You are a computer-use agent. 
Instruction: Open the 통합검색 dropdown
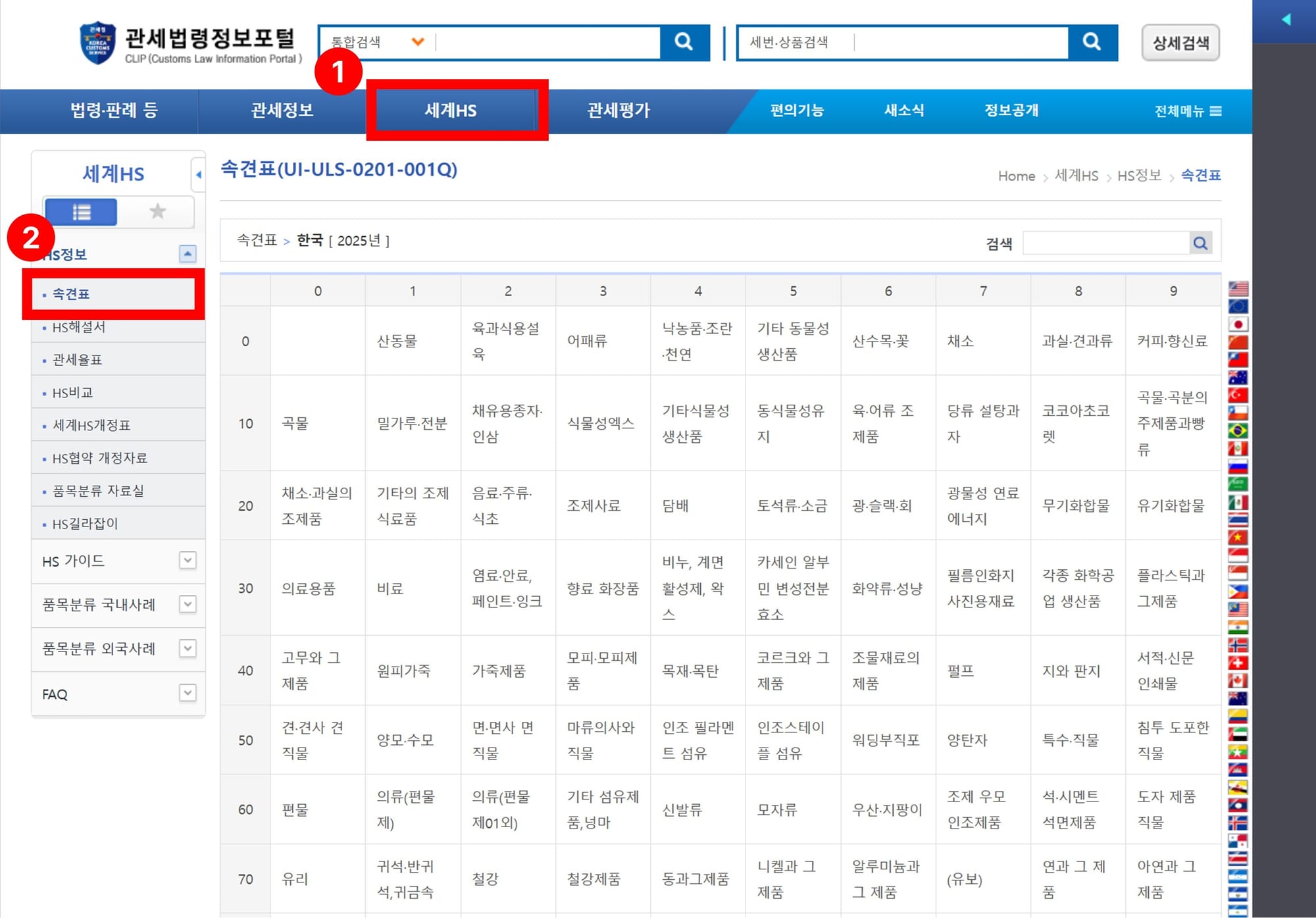(417, 41)
